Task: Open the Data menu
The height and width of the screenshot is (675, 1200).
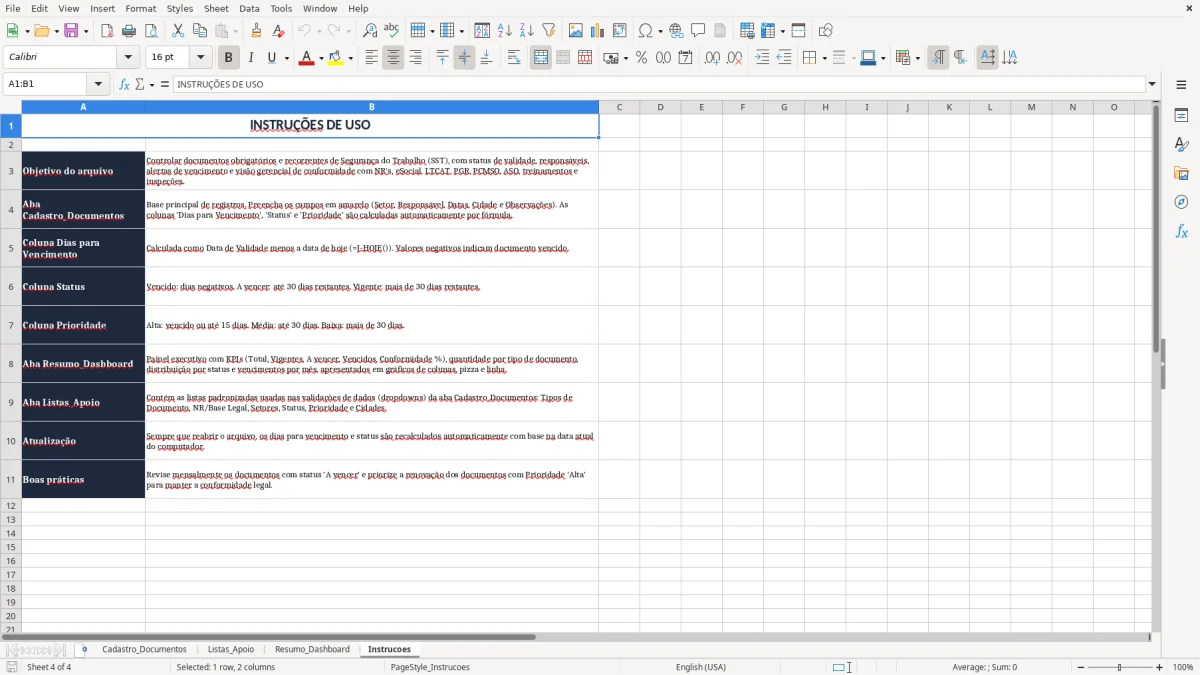Action: click(x=249, y=8)
